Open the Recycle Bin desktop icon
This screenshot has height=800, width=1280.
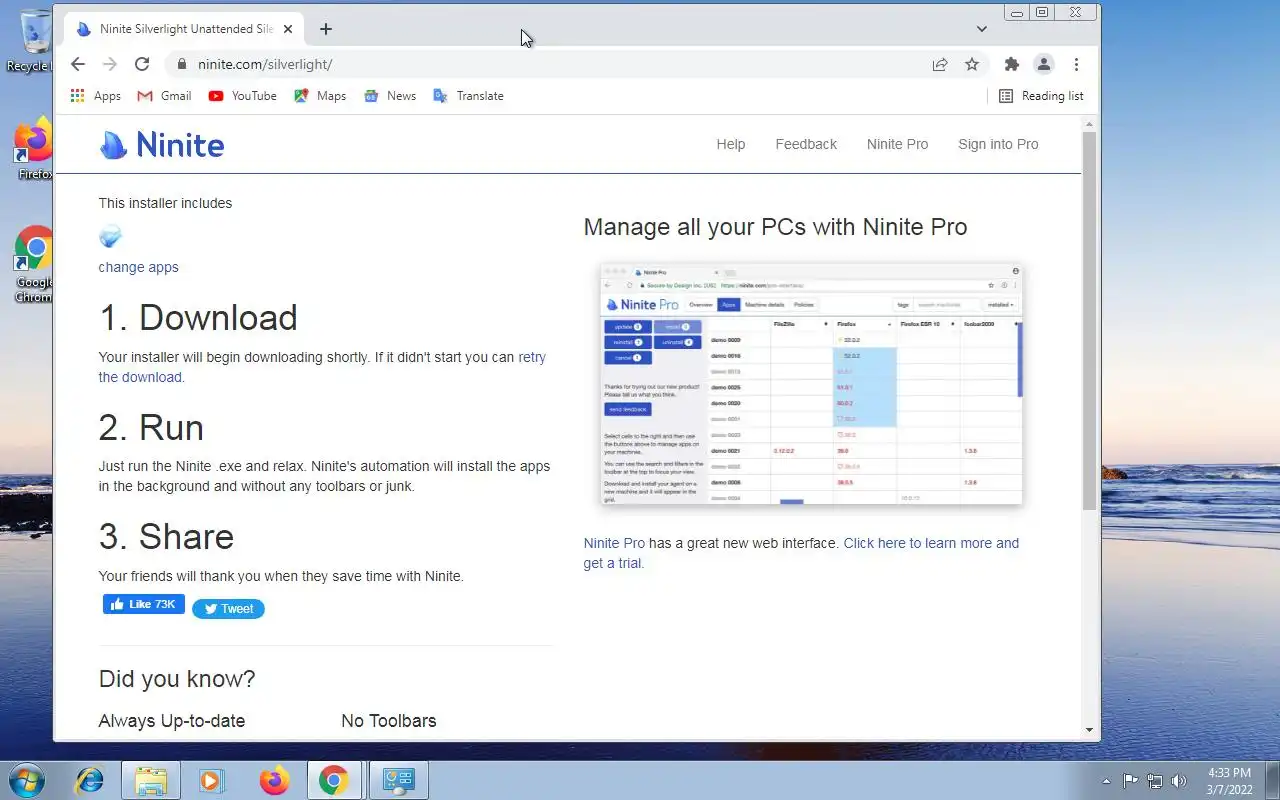[36, 42]
